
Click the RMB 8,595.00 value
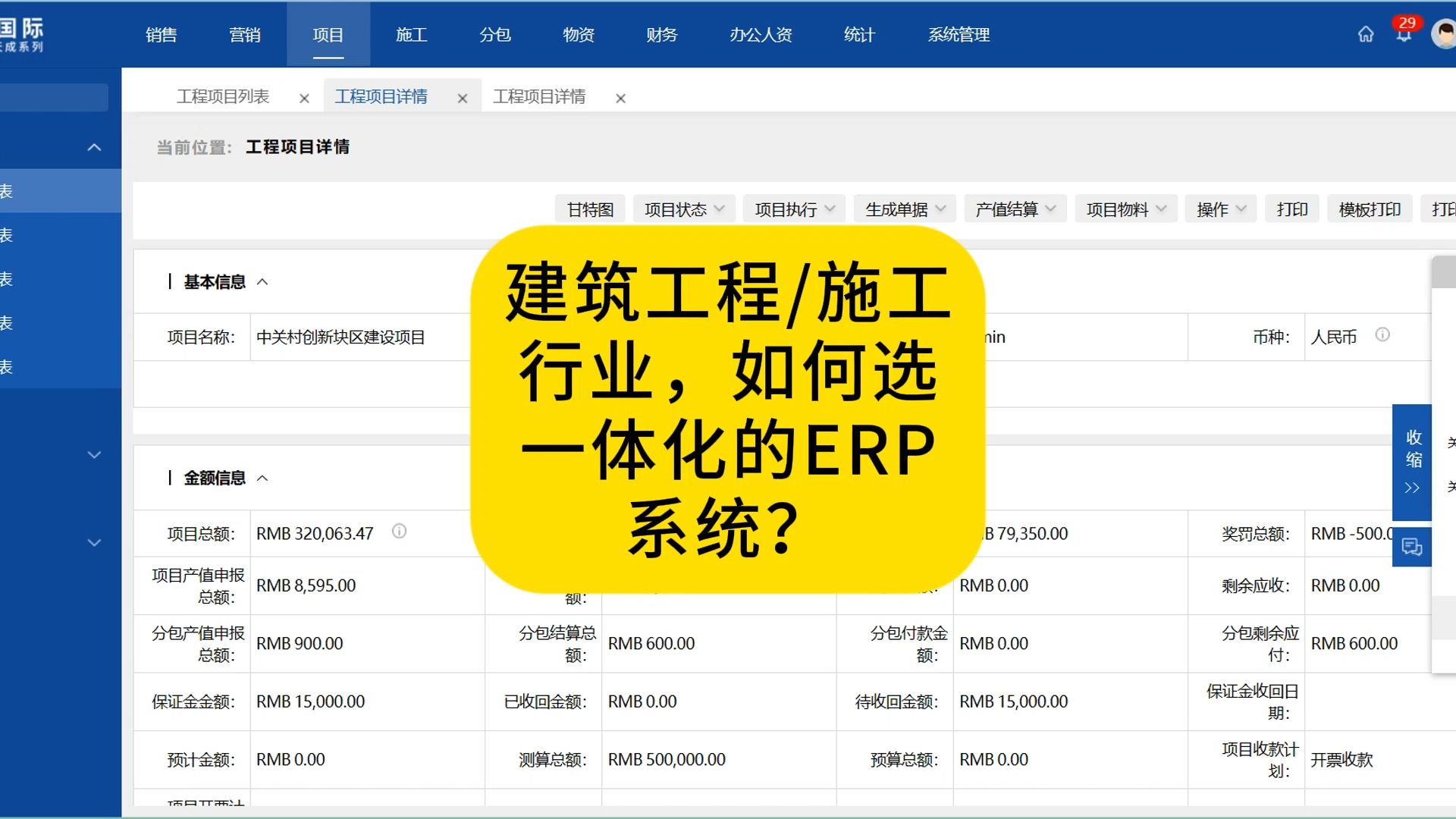306,585
